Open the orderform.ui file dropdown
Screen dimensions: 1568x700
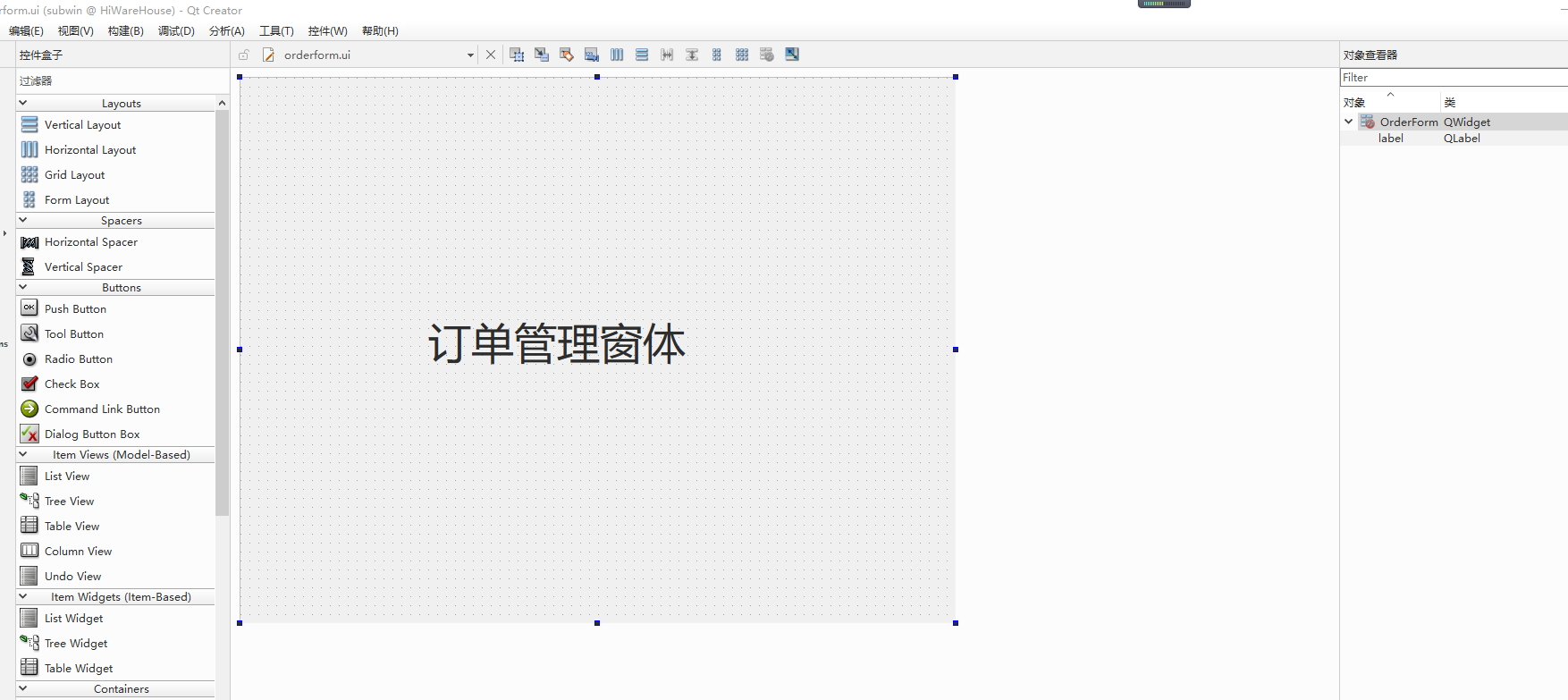(470, 55)
